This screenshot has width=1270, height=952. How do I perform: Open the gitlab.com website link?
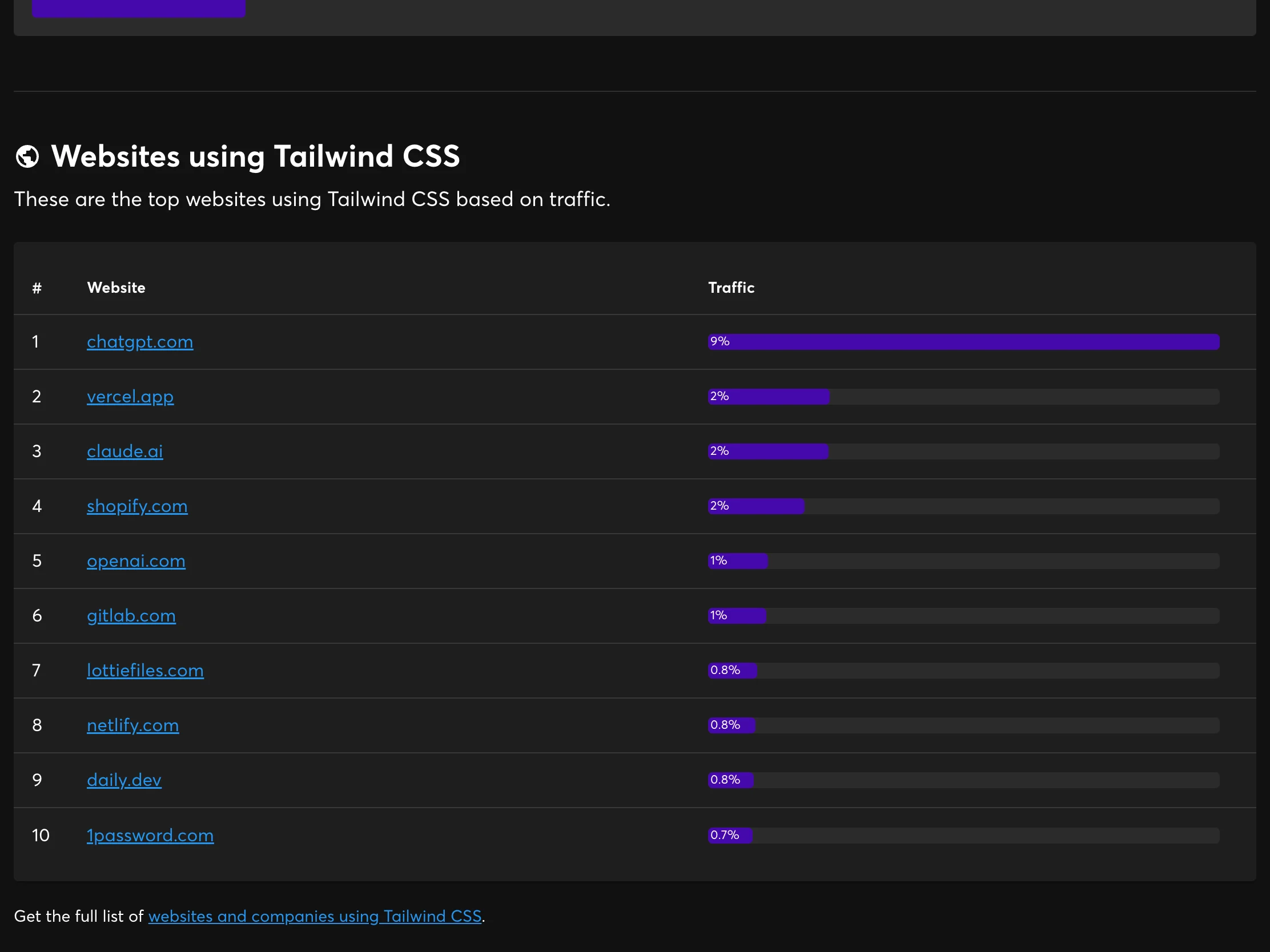(x=131, y=616)
